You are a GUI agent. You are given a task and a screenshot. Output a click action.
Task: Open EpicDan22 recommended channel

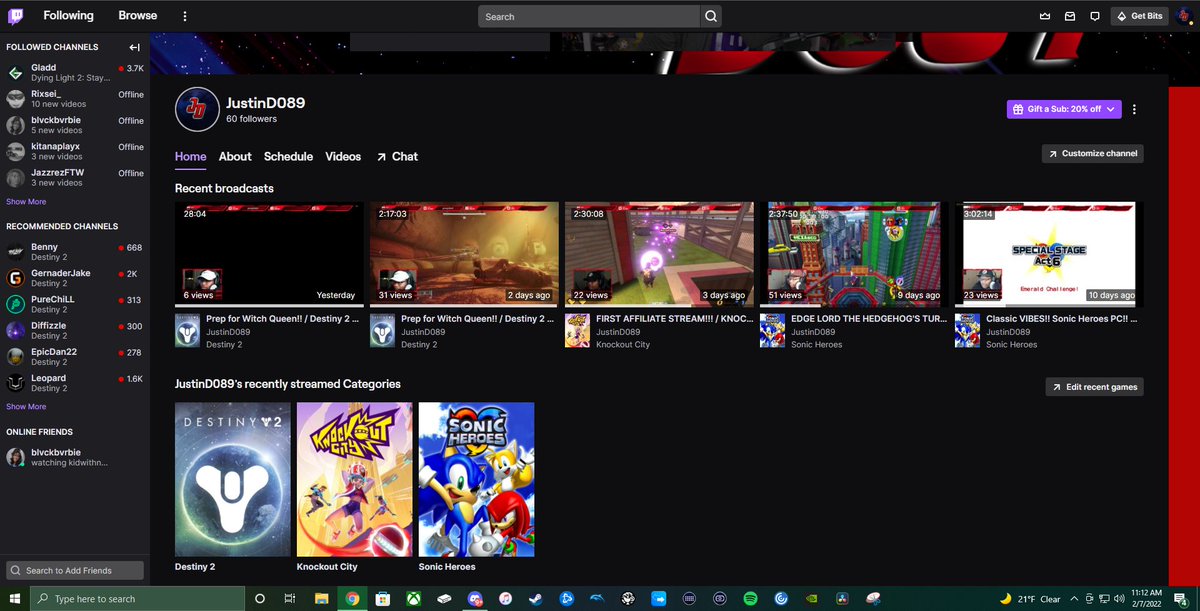click(75, 357)
